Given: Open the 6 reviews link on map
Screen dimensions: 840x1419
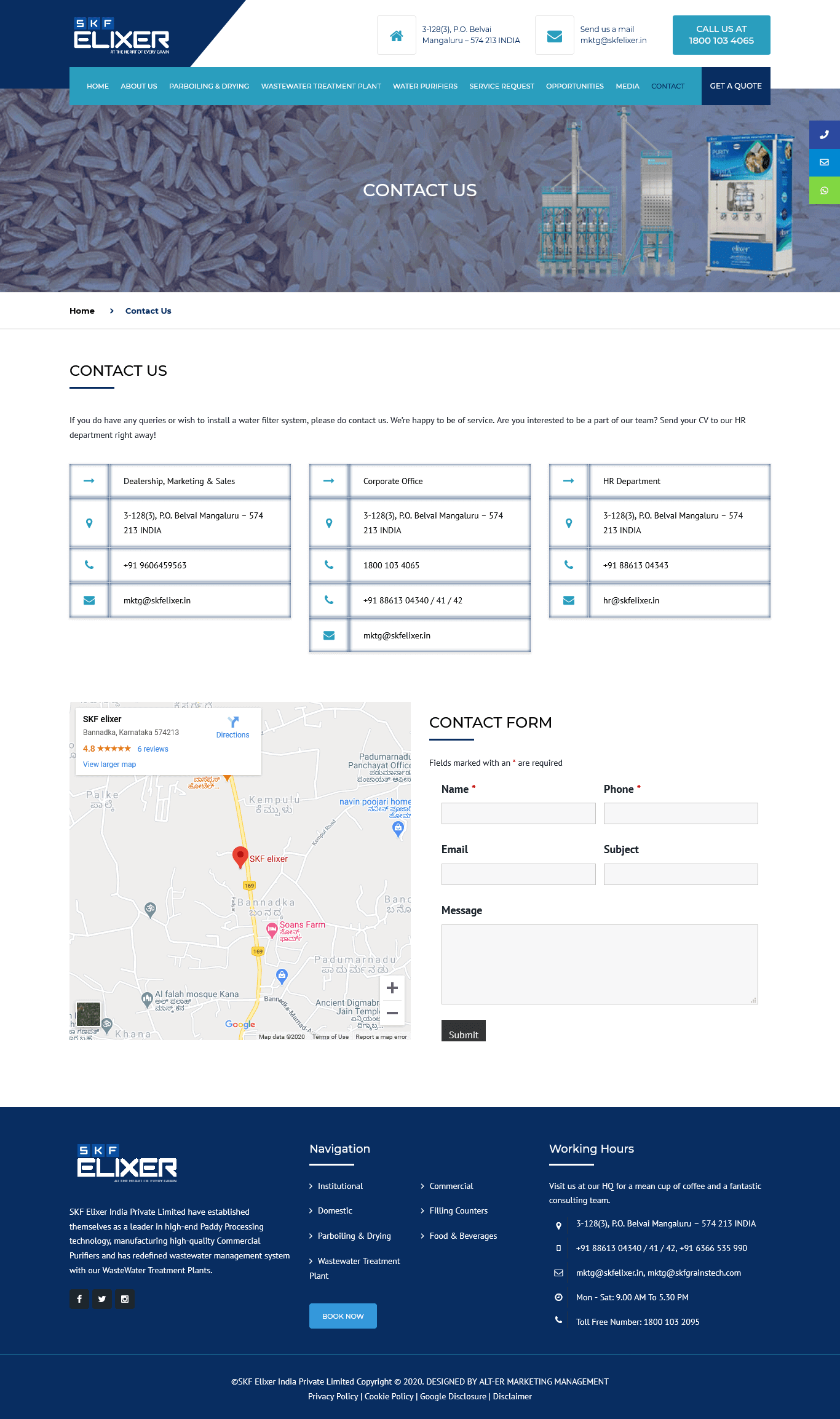Looking at the screenshot, I should pos(153,749).
